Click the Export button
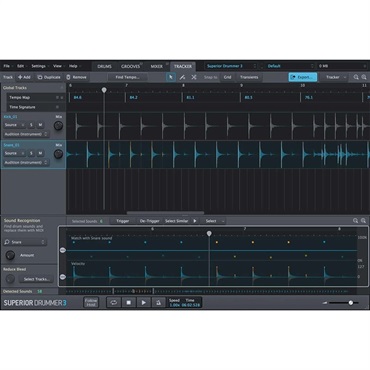This screenshot has width=370, height=370. pyautogui.click(x=303, y=77)
